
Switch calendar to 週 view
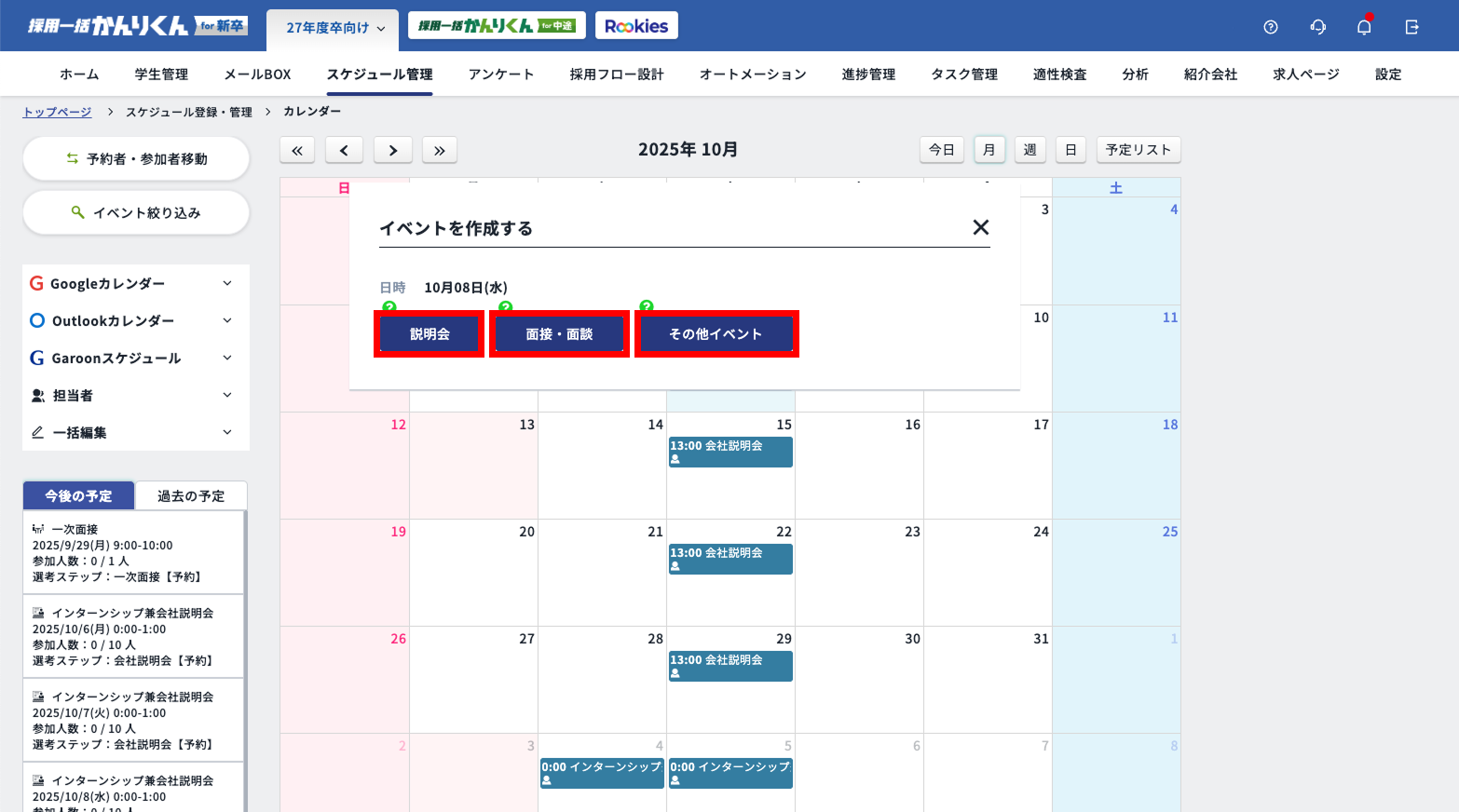point(1029,150)
